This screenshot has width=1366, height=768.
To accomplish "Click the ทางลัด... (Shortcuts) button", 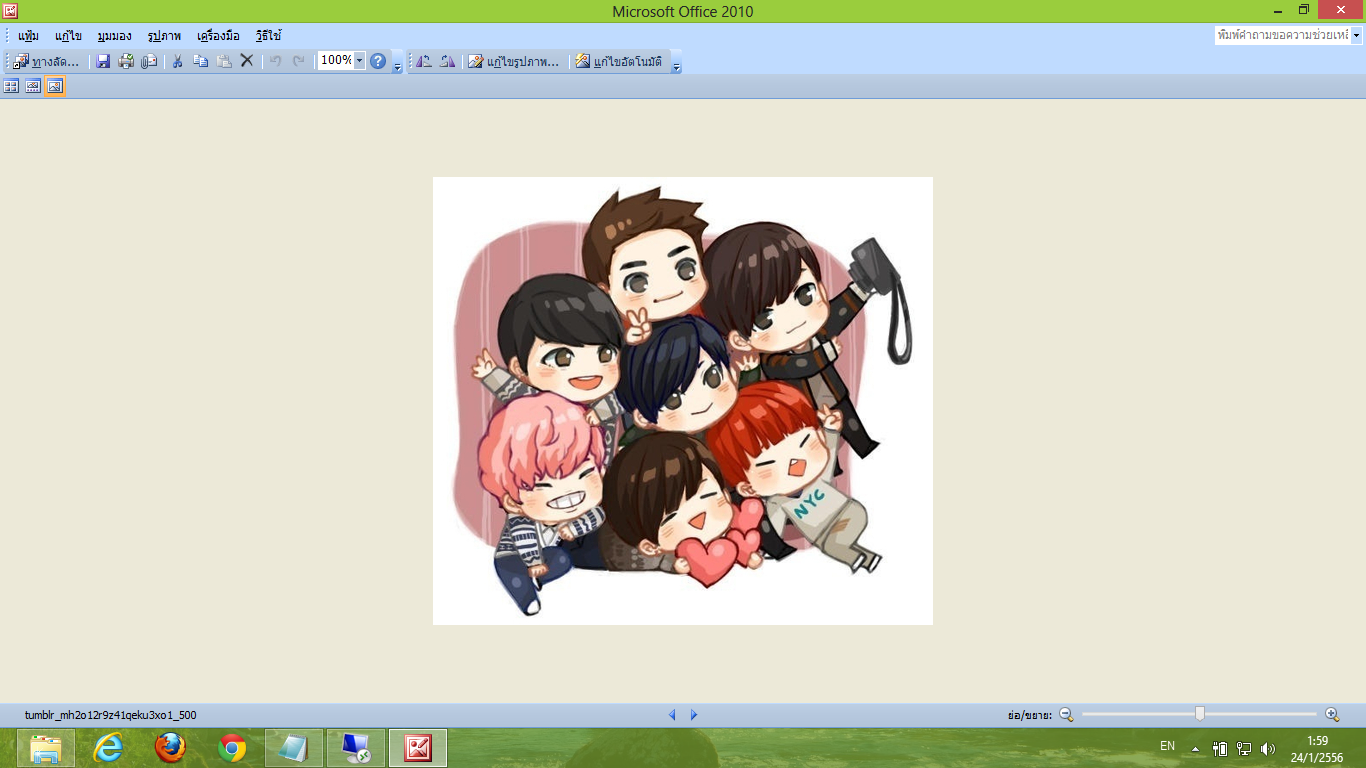I will click(x=47, y=61).
